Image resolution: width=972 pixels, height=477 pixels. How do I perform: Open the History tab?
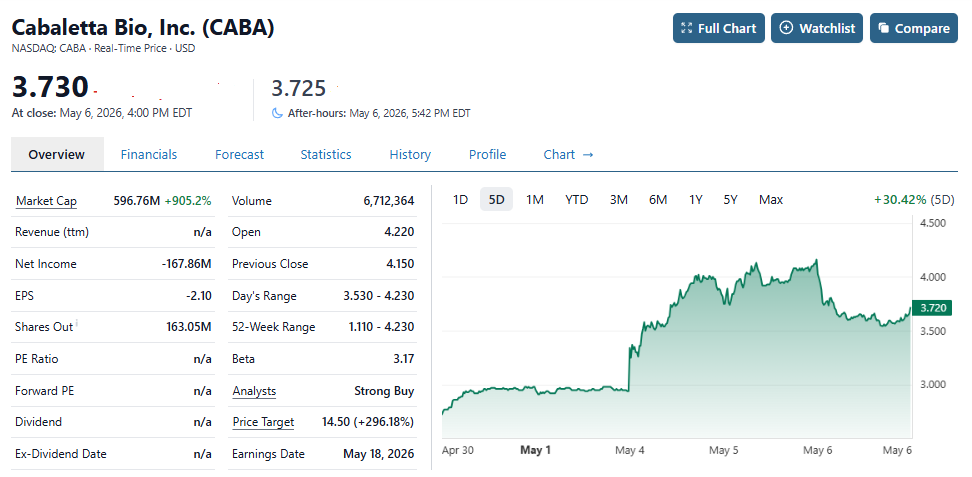click(x=410, y=154)
